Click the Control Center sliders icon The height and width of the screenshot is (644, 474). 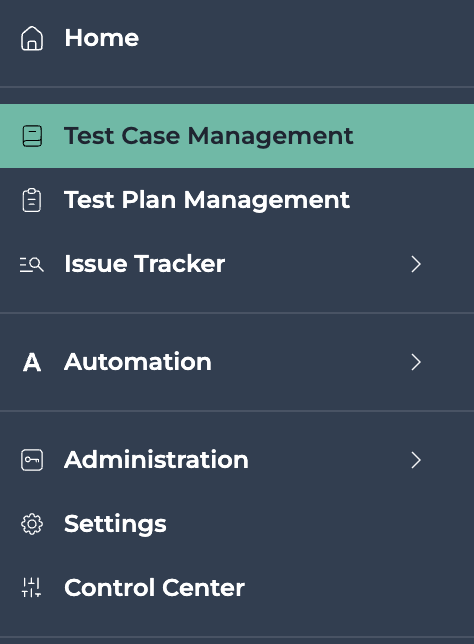32,588
